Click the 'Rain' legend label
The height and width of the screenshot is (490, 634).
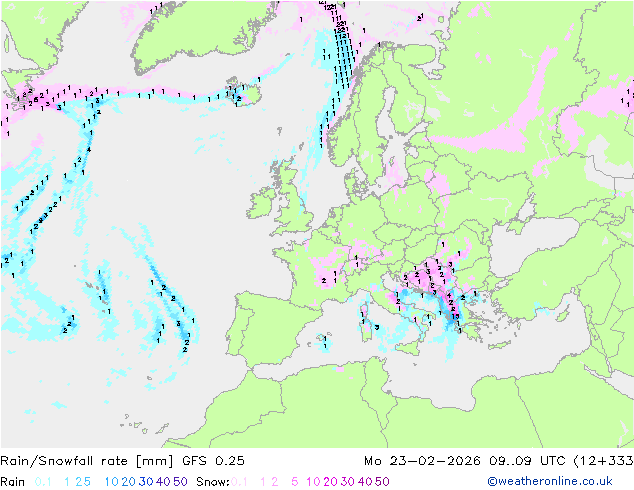pos(13,482)
